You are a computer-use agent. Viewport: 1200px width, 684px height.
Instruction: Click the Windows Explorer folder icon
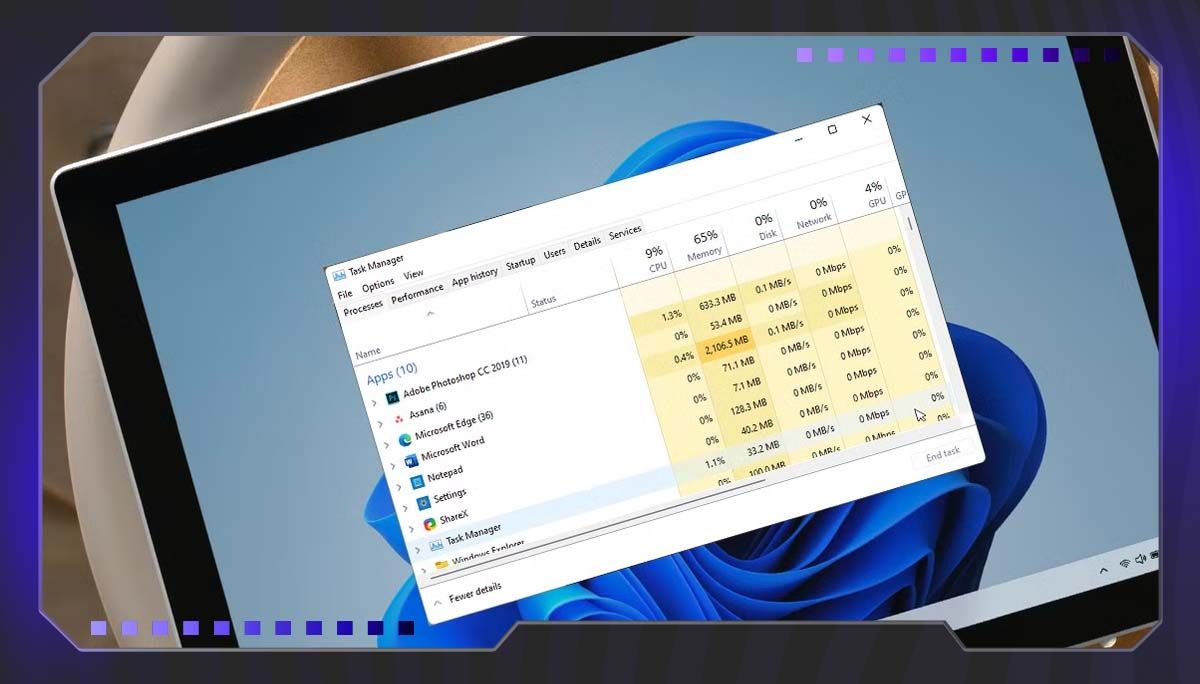tap(443, 563)
